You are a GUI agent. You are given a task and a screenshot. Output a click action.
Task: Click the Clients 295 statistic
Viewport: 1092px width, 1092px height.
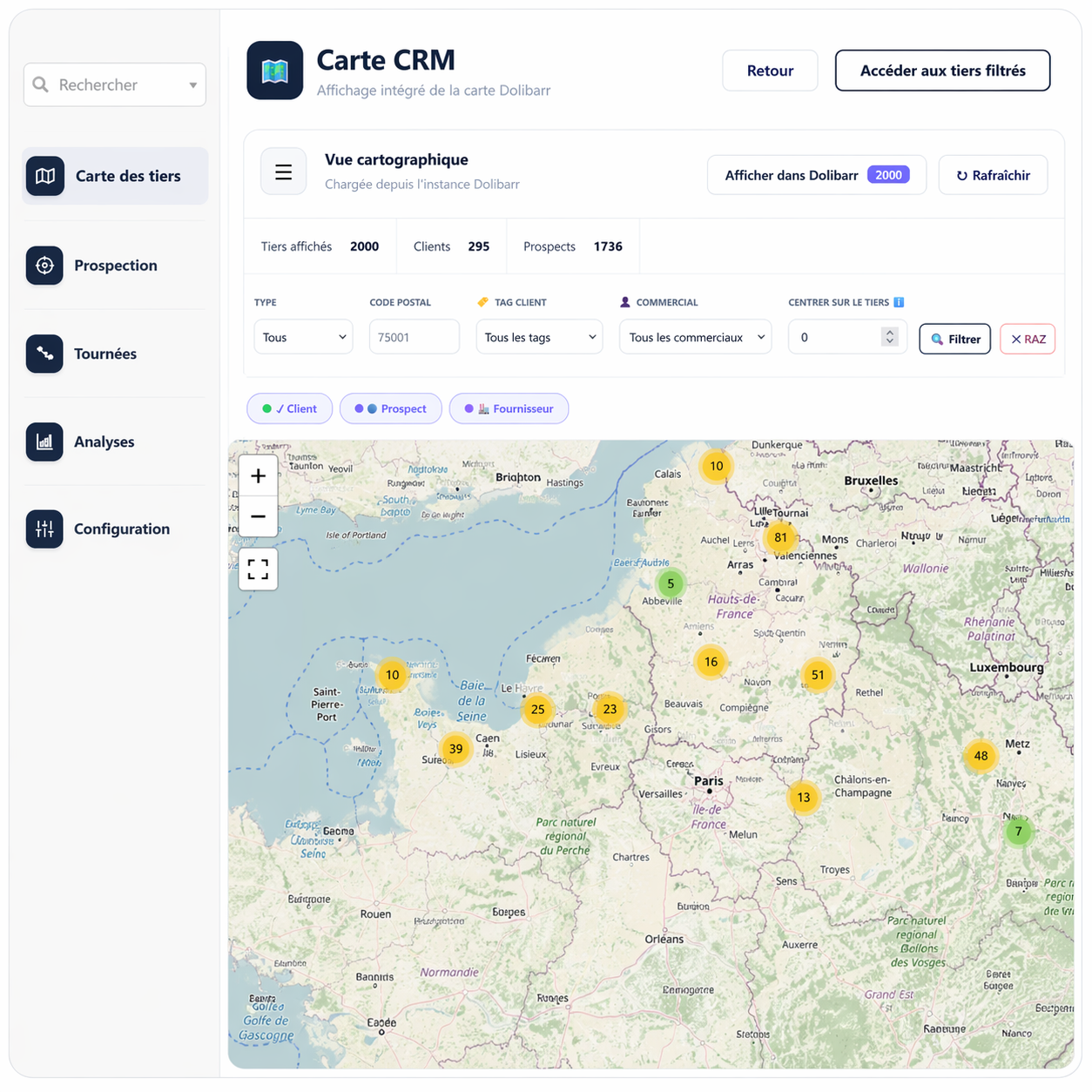click(451, 246)
